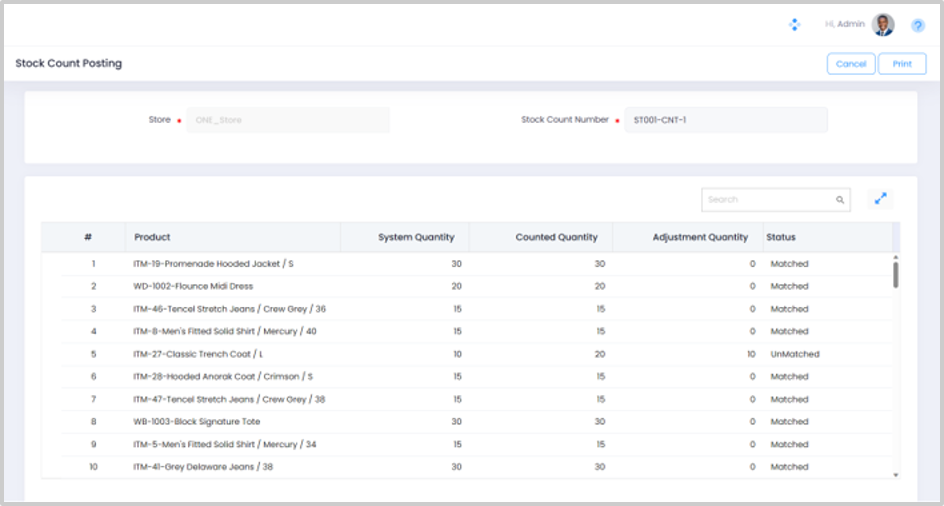This screenshot has height=506, width=944.
Task: Sort by the Counted Quantity column header
Action: (556, 237)
